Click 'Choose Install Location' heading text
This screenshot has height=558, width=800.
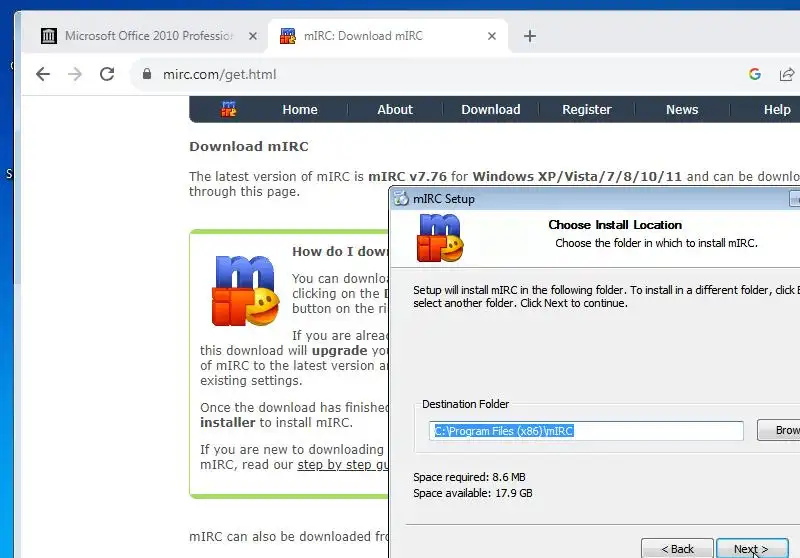tap(615, 225)
